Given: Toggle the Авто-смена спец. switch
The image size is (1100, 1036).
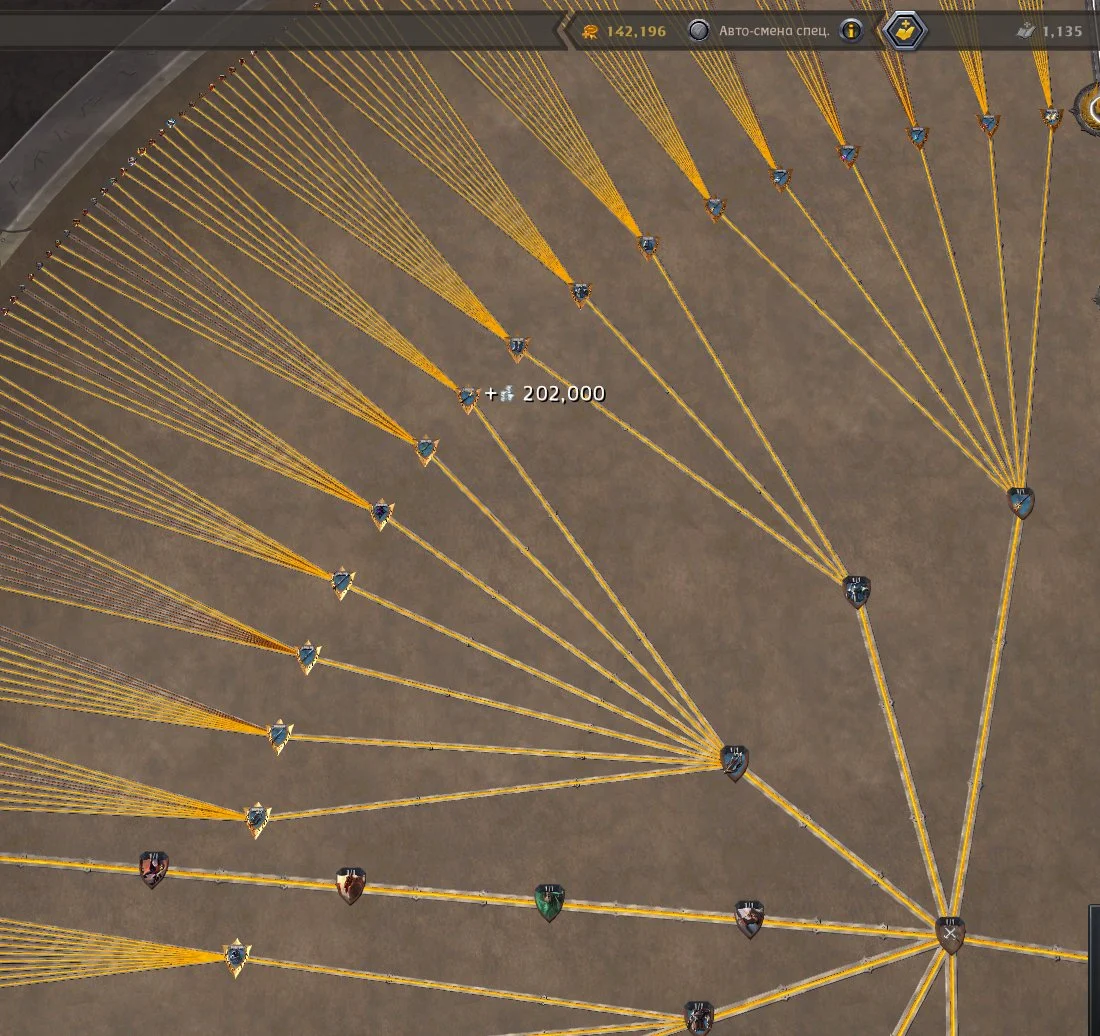Looking at the screenshot, I should 698,31.
